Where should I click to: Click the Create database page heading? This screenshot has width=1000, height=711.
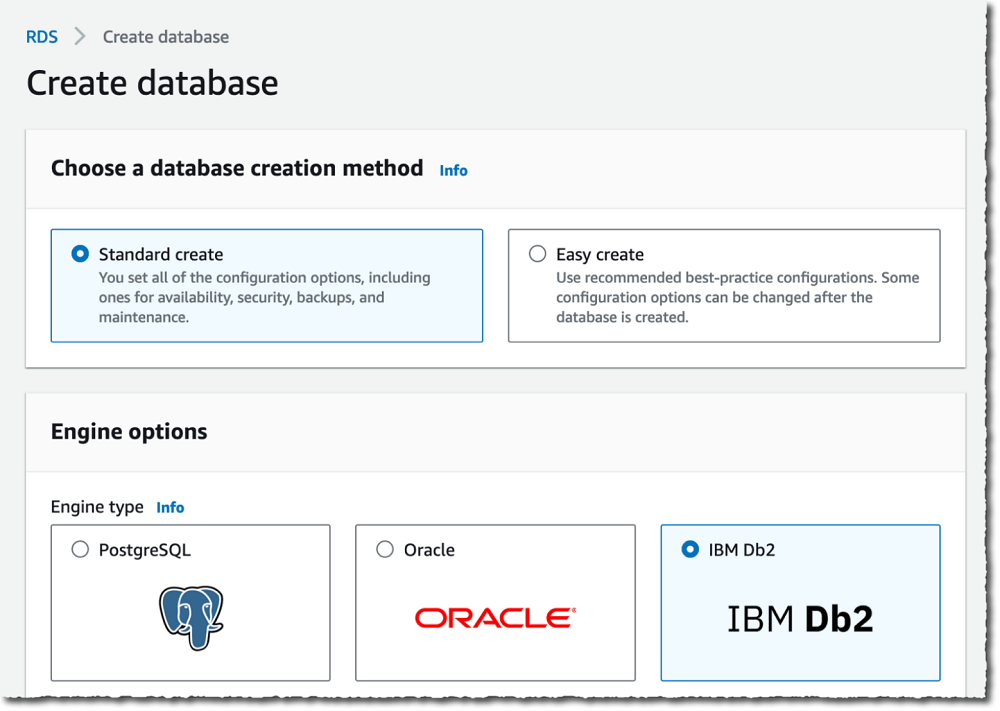(x=152, y=83)
